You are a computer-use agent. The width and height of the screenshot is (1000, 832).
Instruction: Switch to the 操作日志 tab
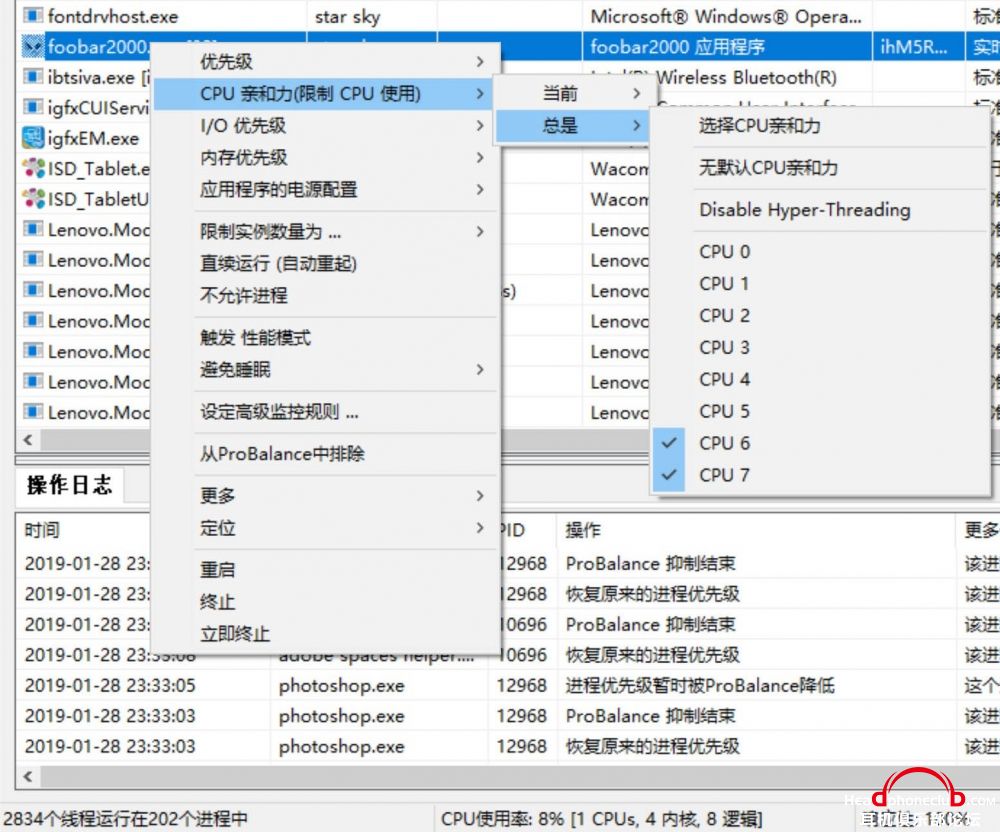(69, 485)
